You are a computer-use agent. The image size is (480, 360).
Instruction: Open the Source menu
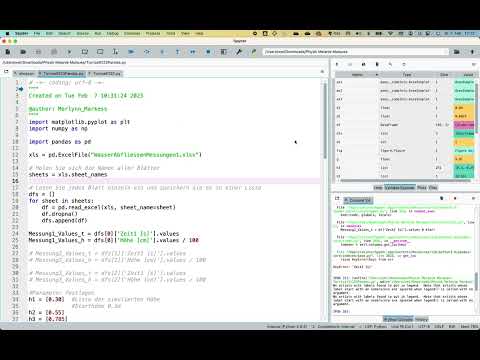[x=83, y=34]
